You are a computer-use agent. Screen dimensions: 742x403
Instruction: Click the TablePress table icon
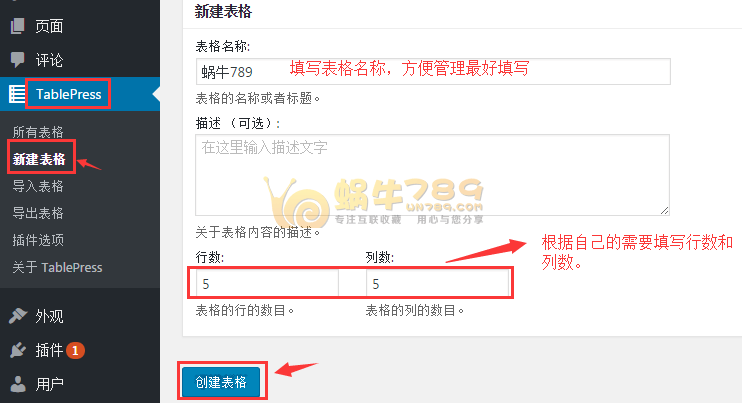point(18,94)
